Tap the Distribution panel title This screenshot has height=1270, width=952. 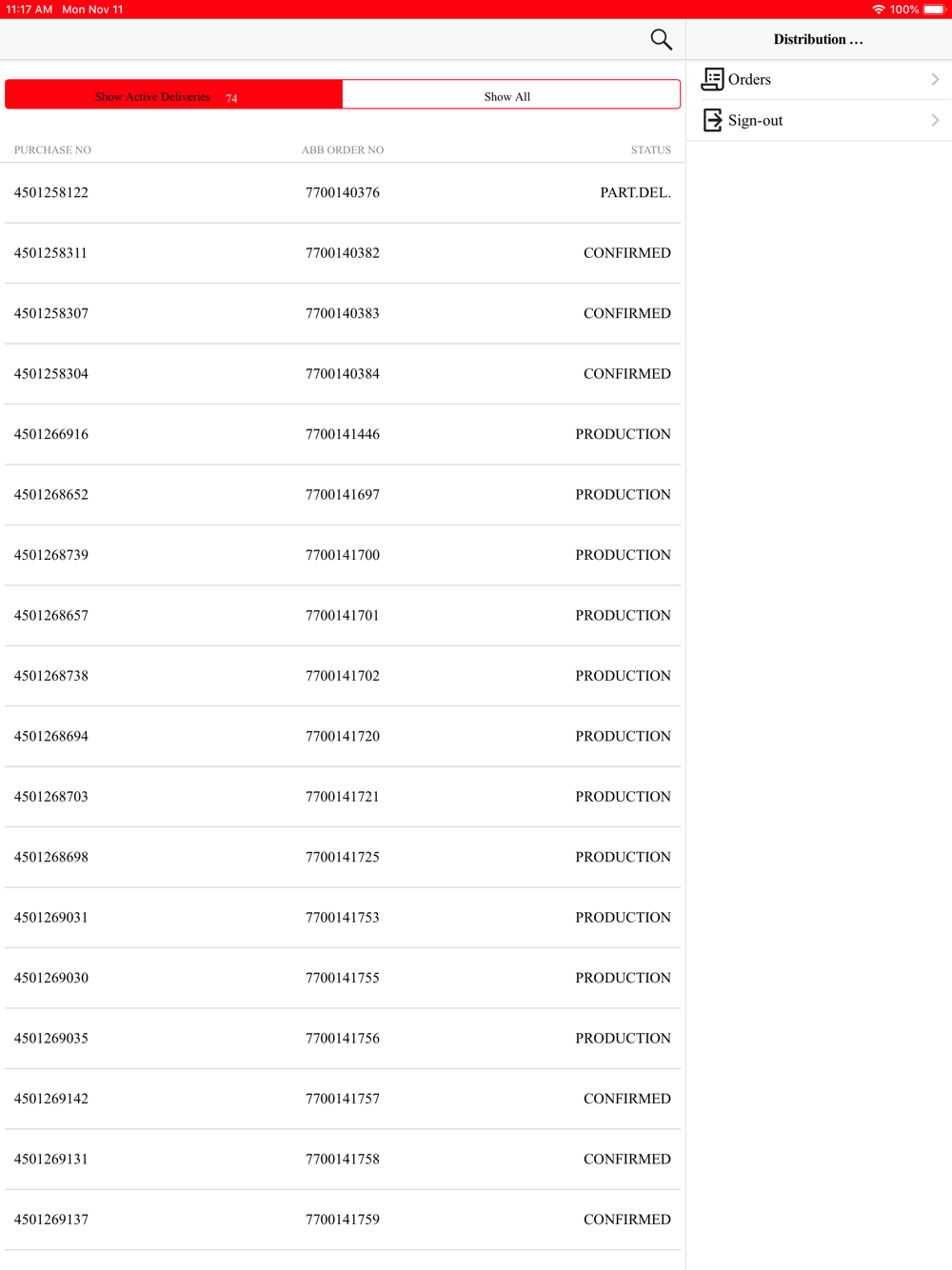(818, 39)
